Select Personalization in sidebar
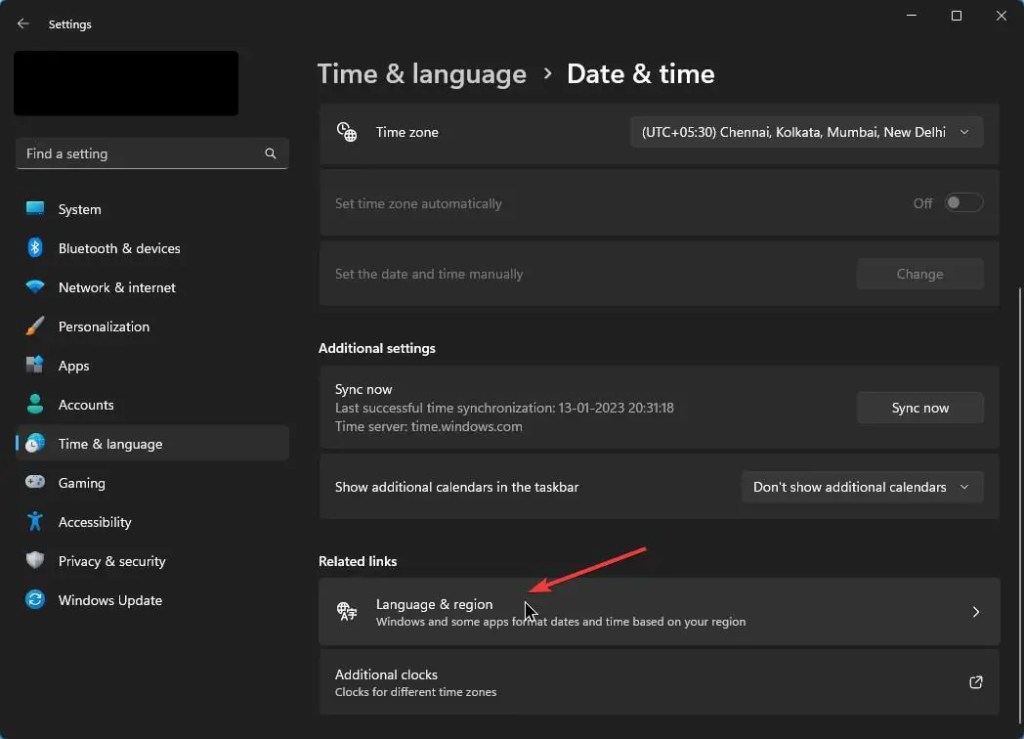Screen dimensions: 1024x739 [x=152, y=326]
